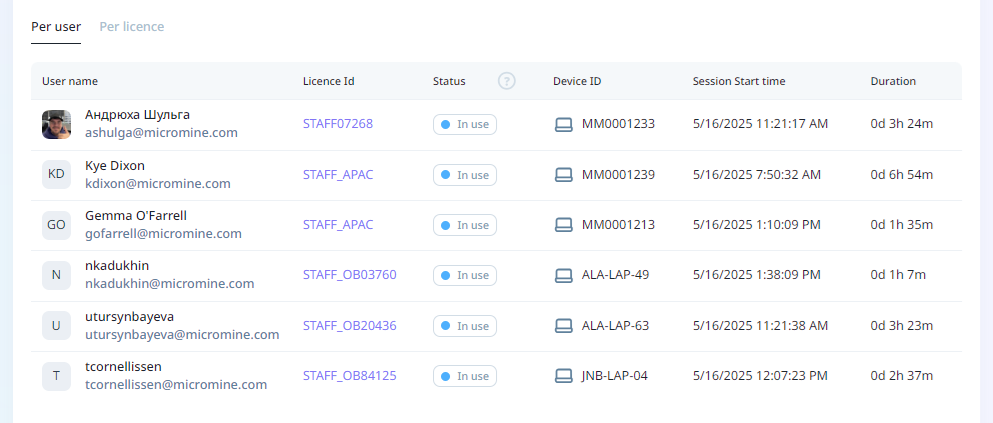Open licence link STAFF07268
Viewport: 993px width, 423px height.
pos(338,124)
